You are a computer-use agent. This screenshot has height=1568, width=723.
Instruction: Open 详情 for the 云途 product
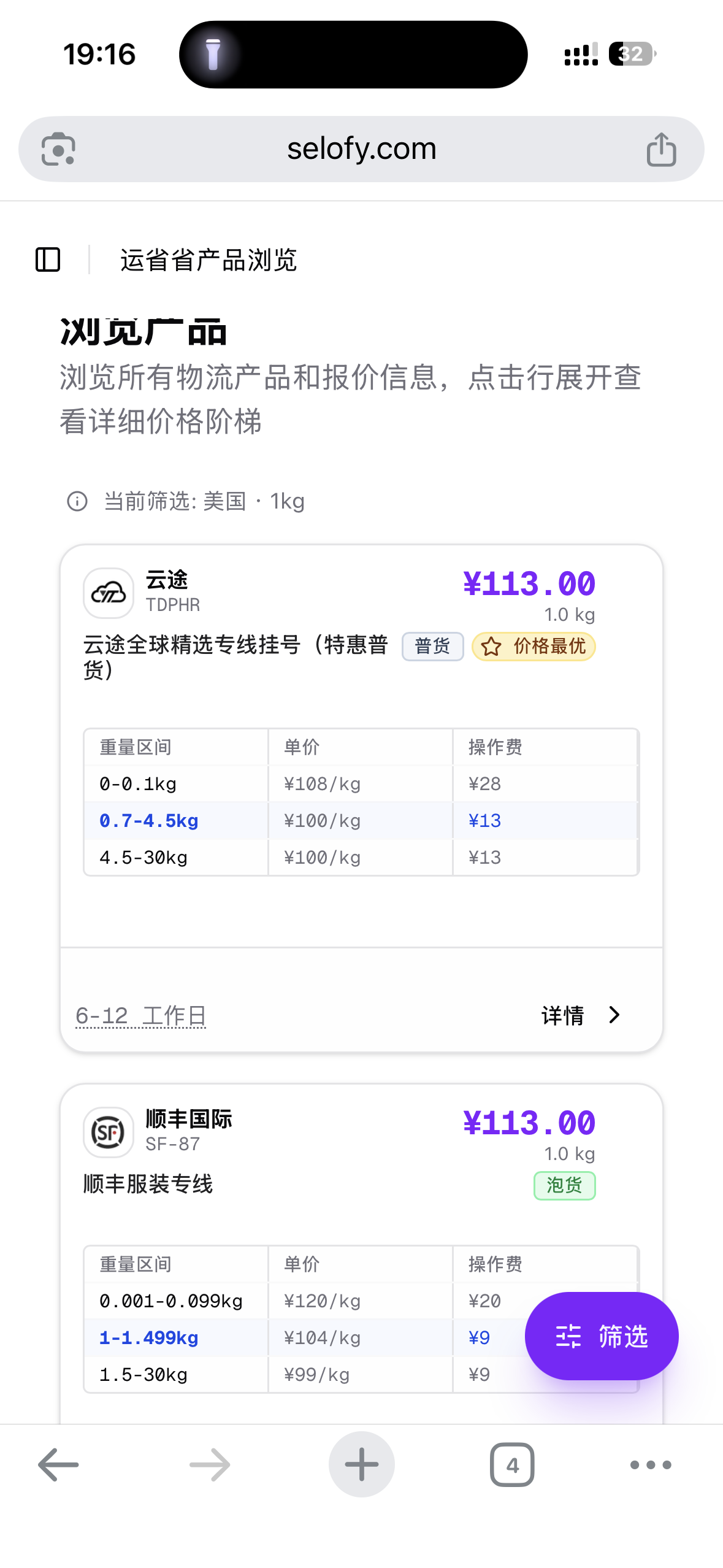click(562, 1015)
